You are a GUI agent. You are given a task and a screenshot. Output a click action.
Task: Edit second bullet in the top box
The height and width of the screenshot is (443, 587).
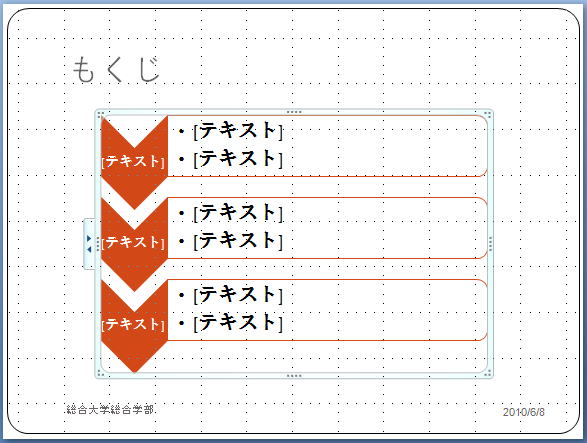(x=238, y=158)
